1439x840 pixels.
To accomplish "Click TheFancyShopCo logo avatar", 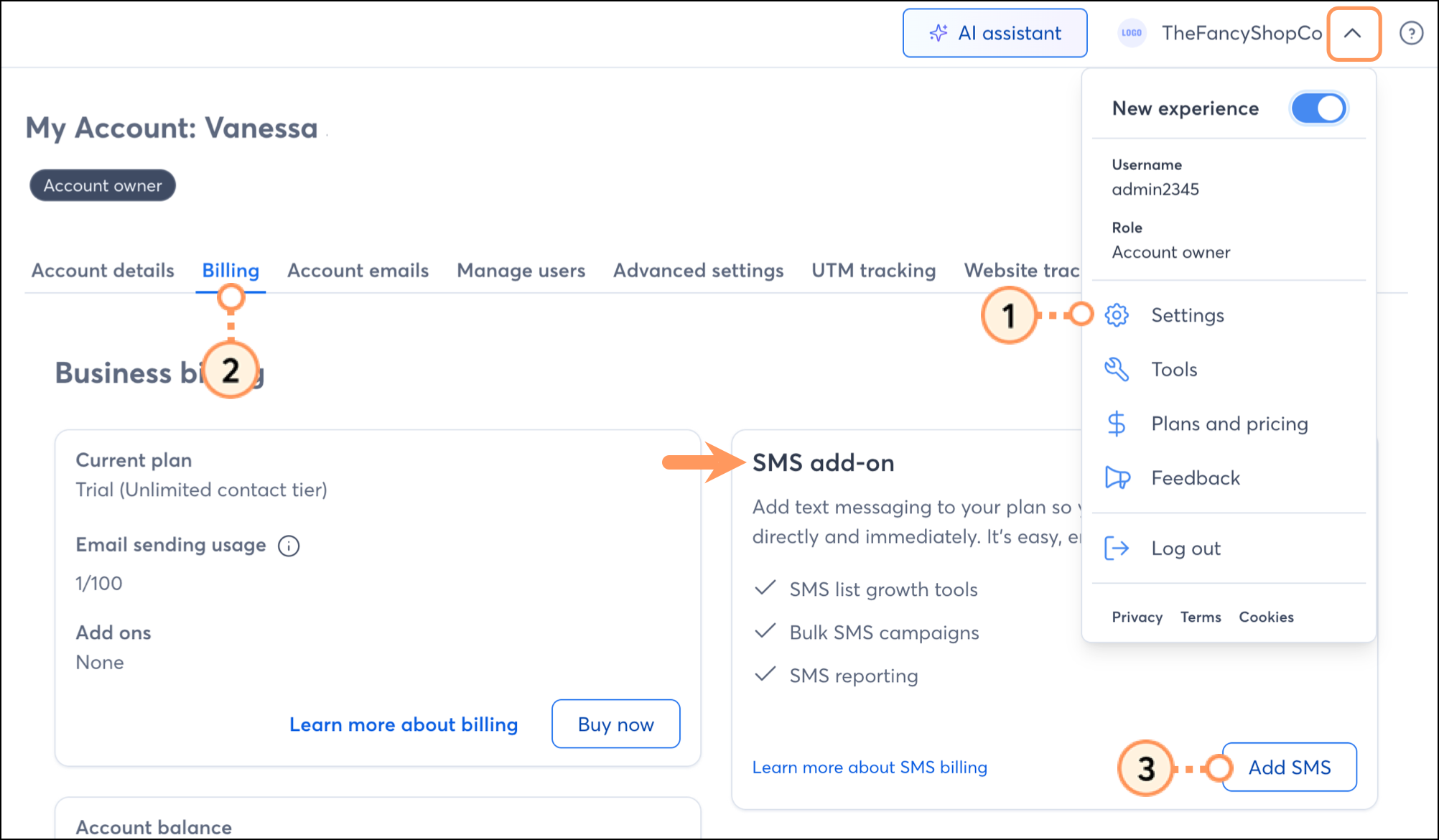I will click(x=1132, y=33).
